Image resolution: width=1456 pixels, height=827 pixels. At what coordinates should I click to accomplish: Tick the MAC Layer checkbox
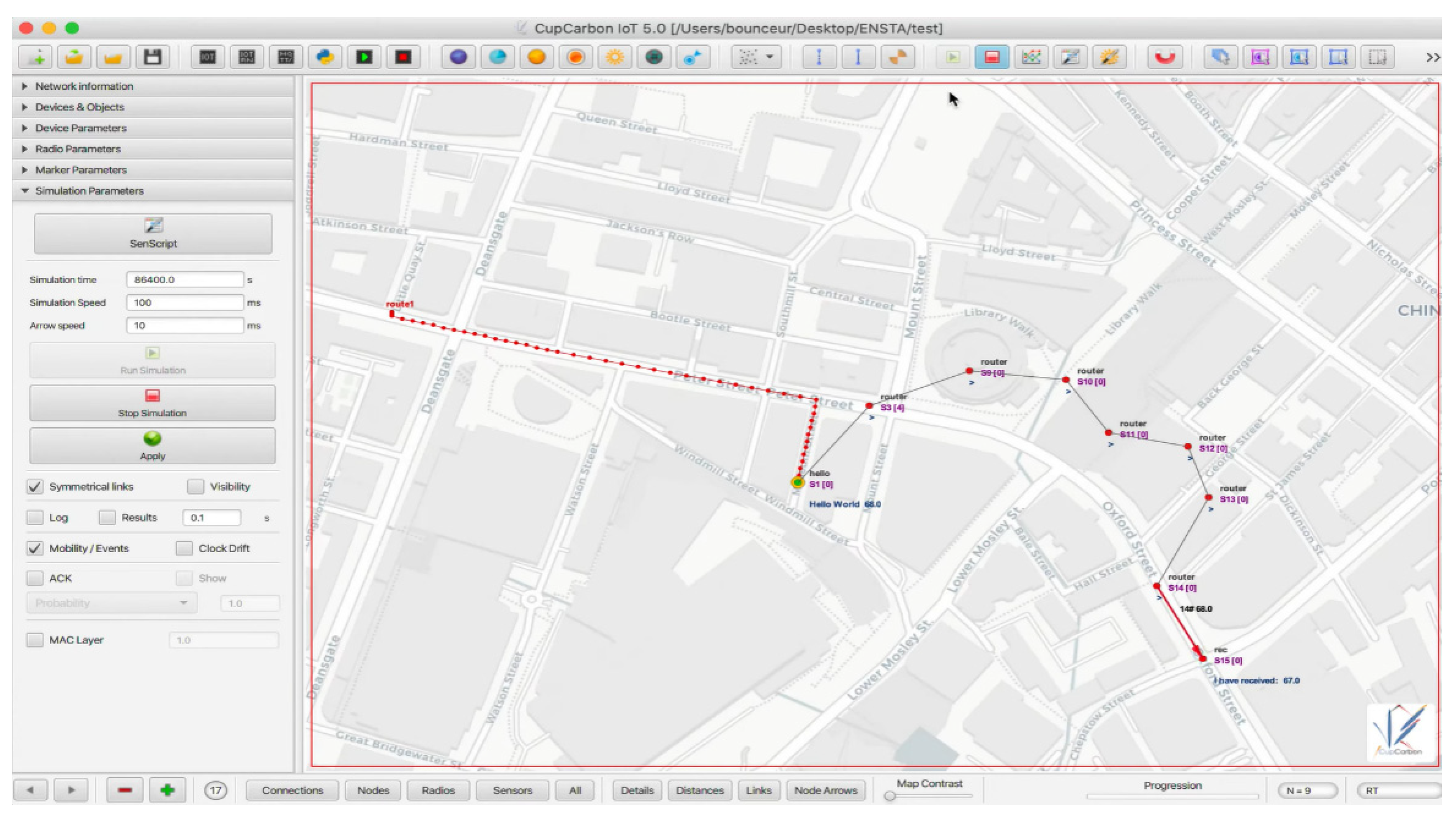click(35, 640)
